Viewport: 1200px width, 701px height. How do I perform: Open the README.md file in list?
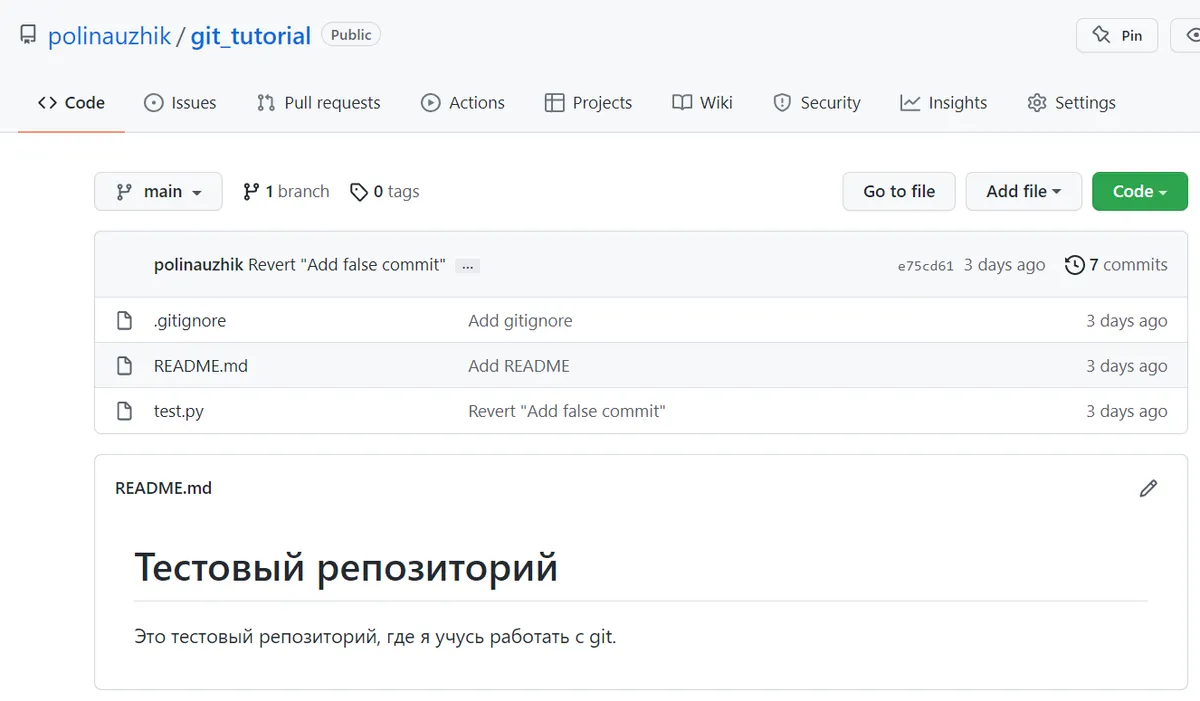pyautogui.click(x=201, y=366)
